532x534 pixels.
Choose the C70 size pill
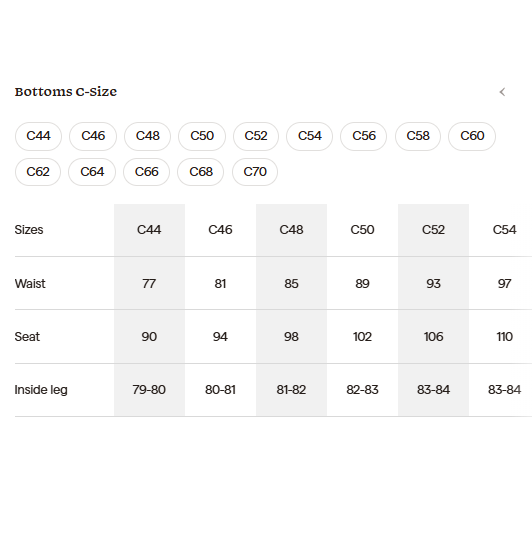pyautogui.click(x=255, y=172)
